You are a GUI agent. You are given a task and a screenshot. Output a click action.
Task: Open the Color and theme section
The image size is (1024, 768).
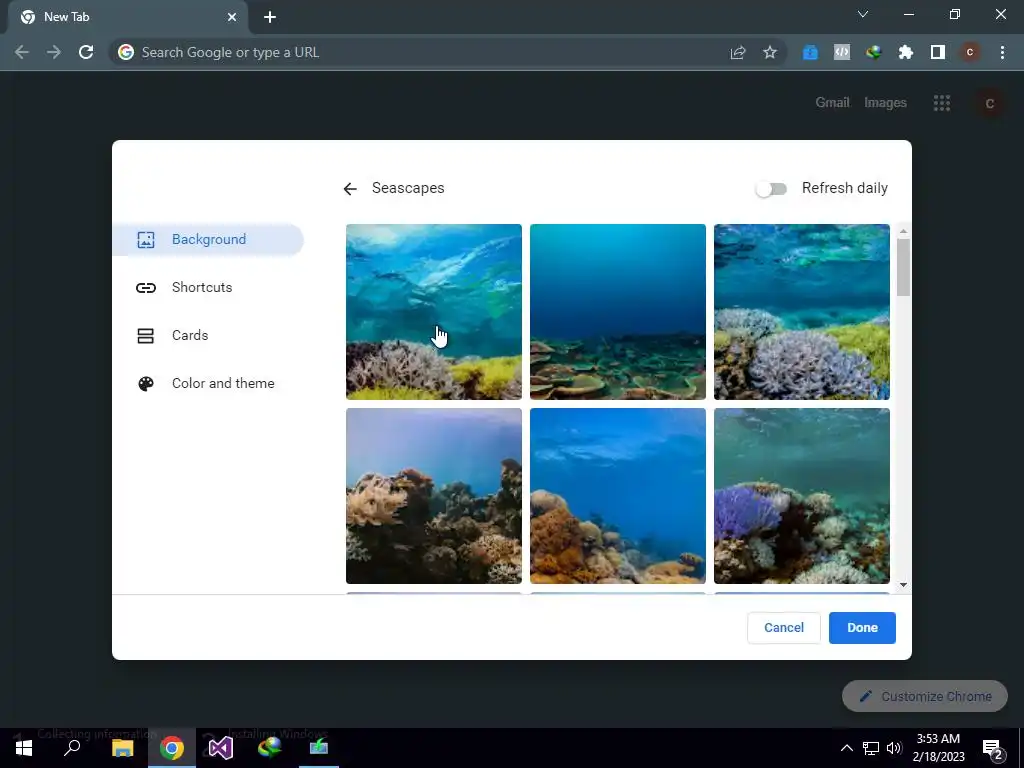(x=223, y=383)
